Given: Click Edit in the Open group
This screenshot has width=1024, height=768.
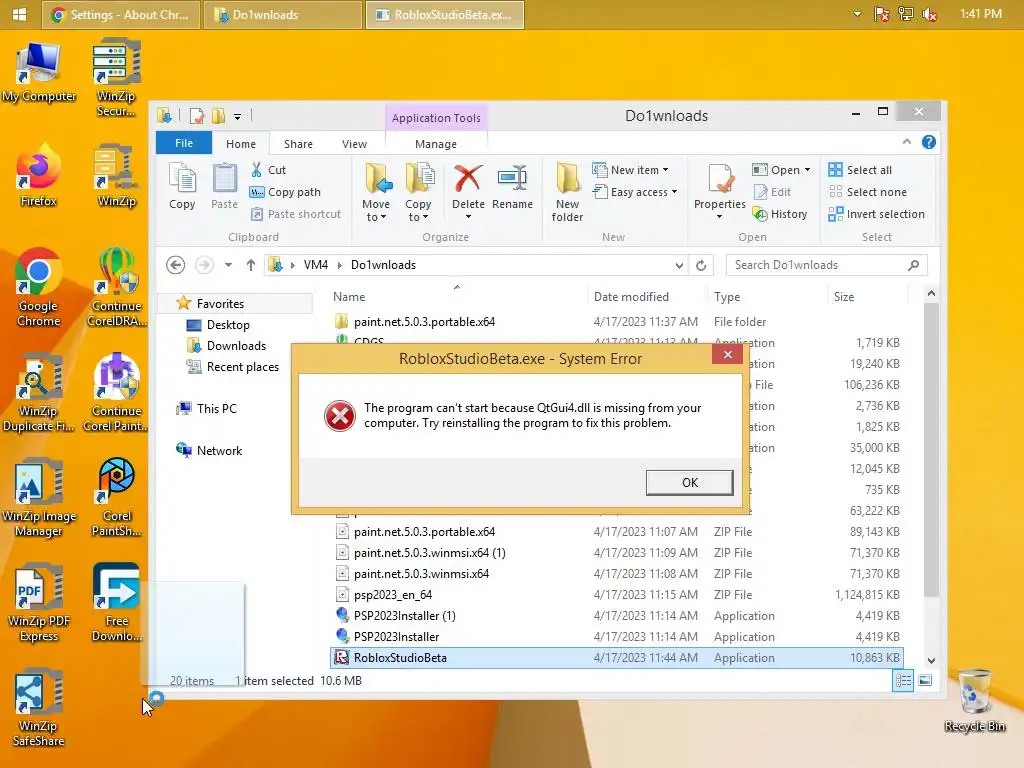Looking at the screenshot, I should 773,192.
